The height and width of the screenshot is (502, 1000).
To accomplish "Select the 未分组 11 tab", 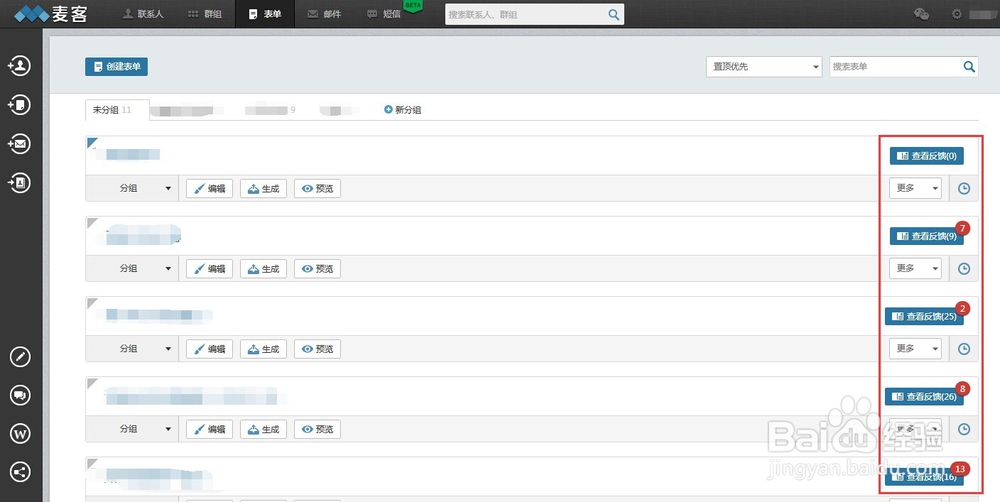I will 117,110.
